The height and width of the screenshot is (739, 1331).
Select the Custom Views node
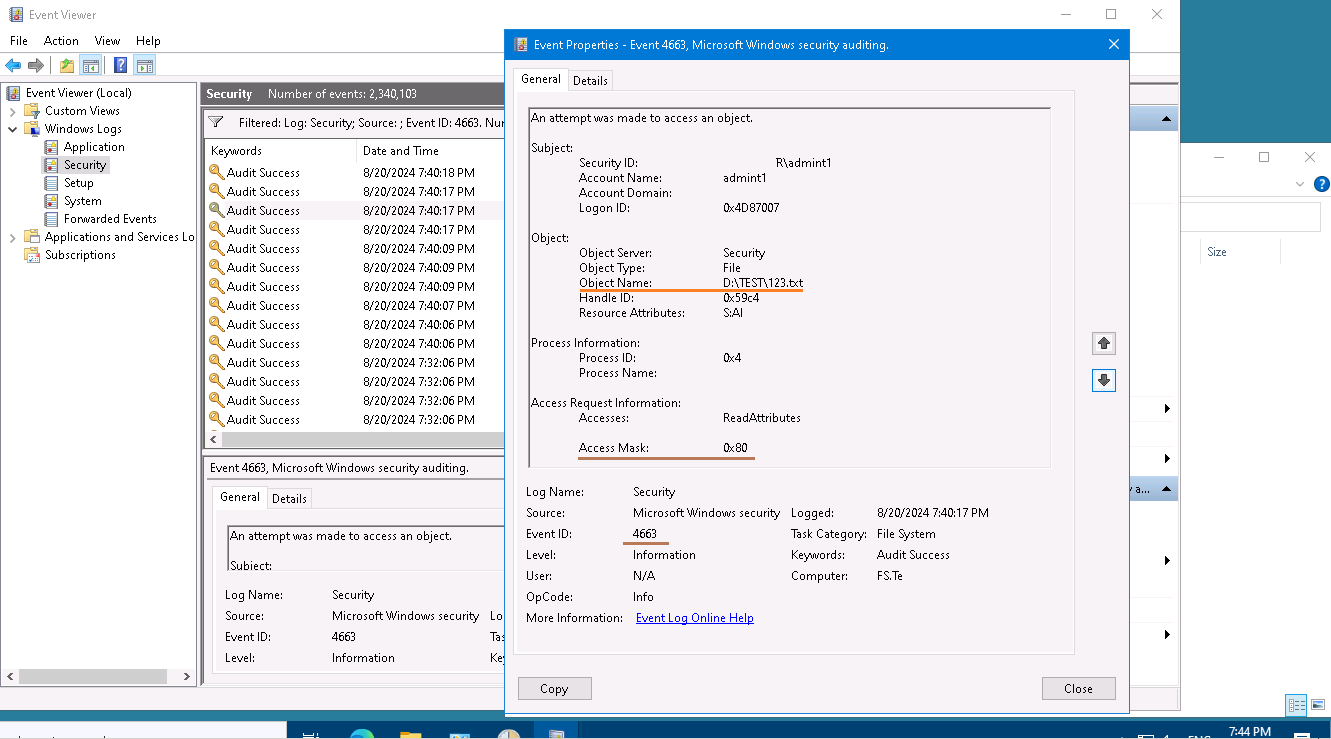pos(82,111)
